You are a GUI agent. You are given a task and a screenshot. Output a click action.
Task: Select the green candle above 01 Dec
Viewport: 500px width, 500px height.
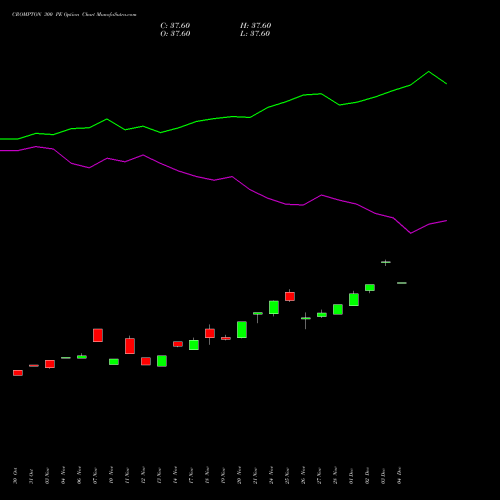(354, 299)
